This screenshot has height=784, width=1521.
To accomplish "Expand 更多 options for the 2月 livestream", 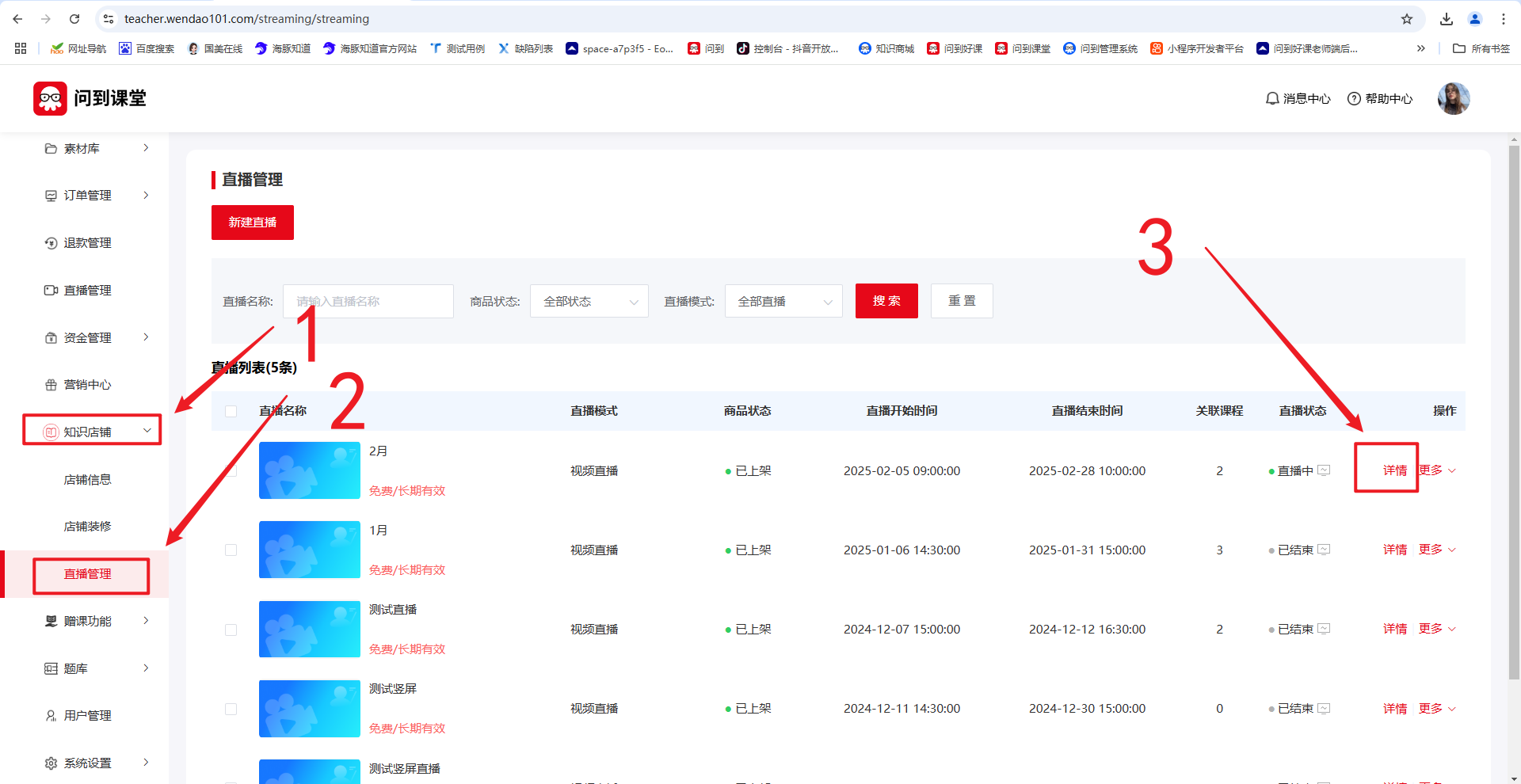I will 1436,470.
